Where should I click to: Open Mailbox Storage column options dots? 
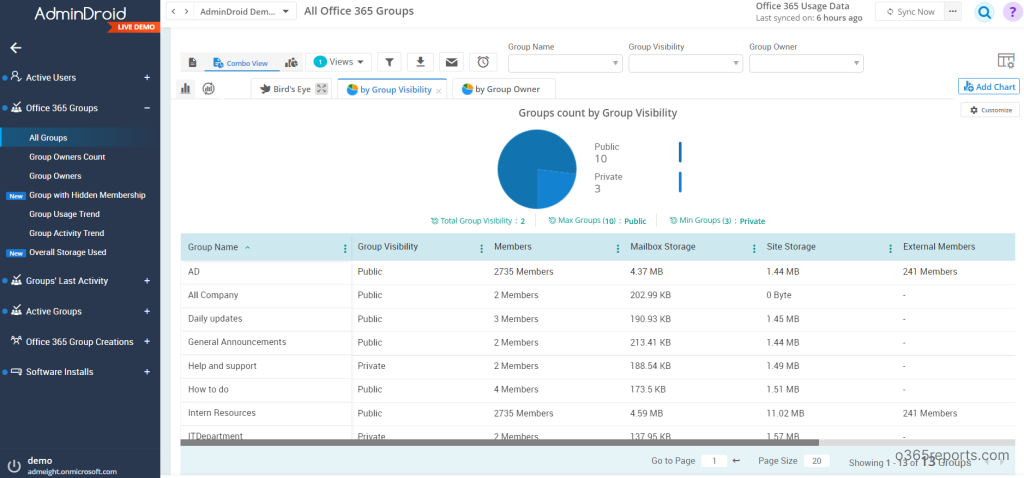754,248
